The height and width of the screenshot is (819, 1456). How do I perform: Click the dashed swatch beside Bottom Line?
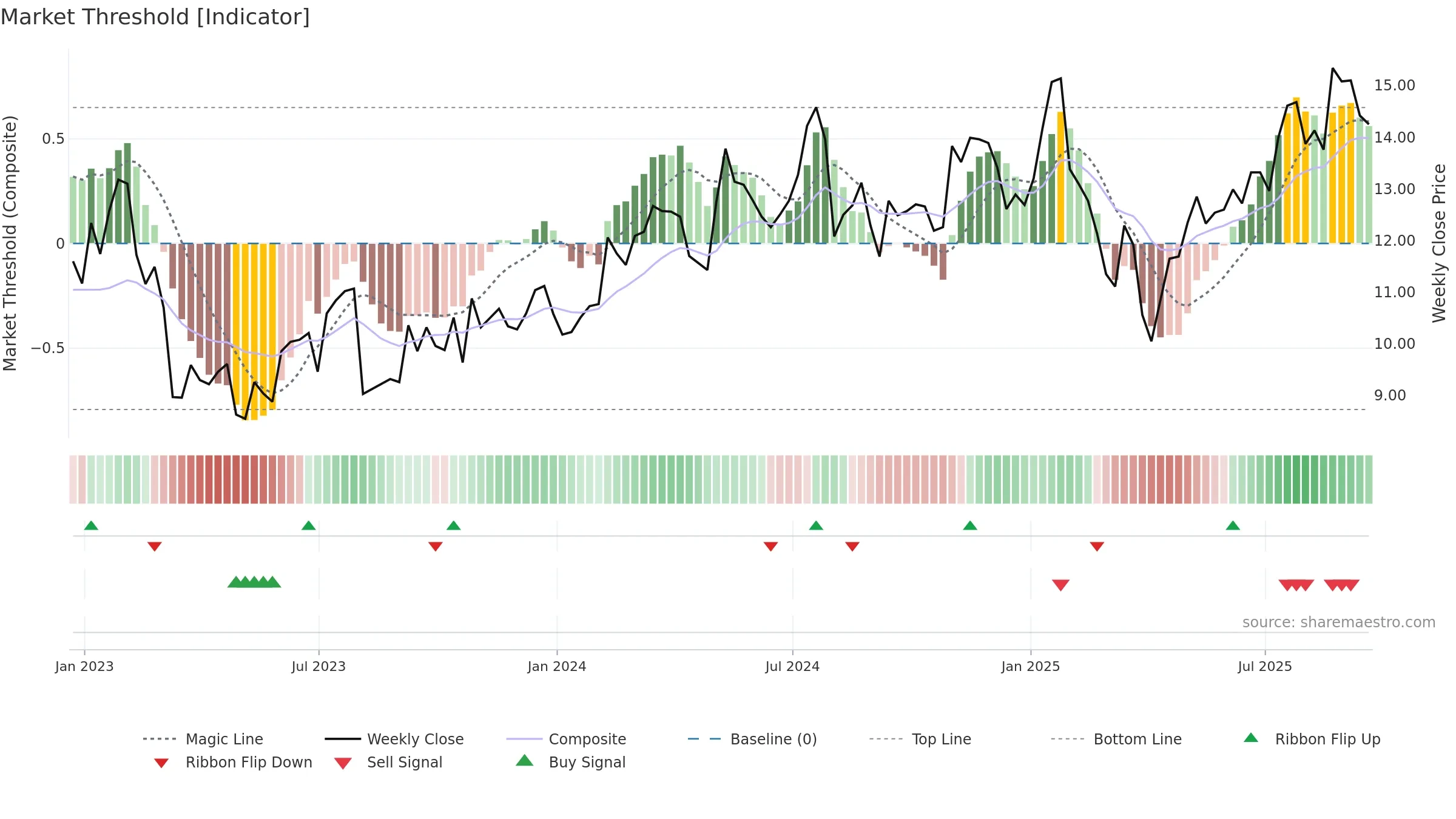1068,739
